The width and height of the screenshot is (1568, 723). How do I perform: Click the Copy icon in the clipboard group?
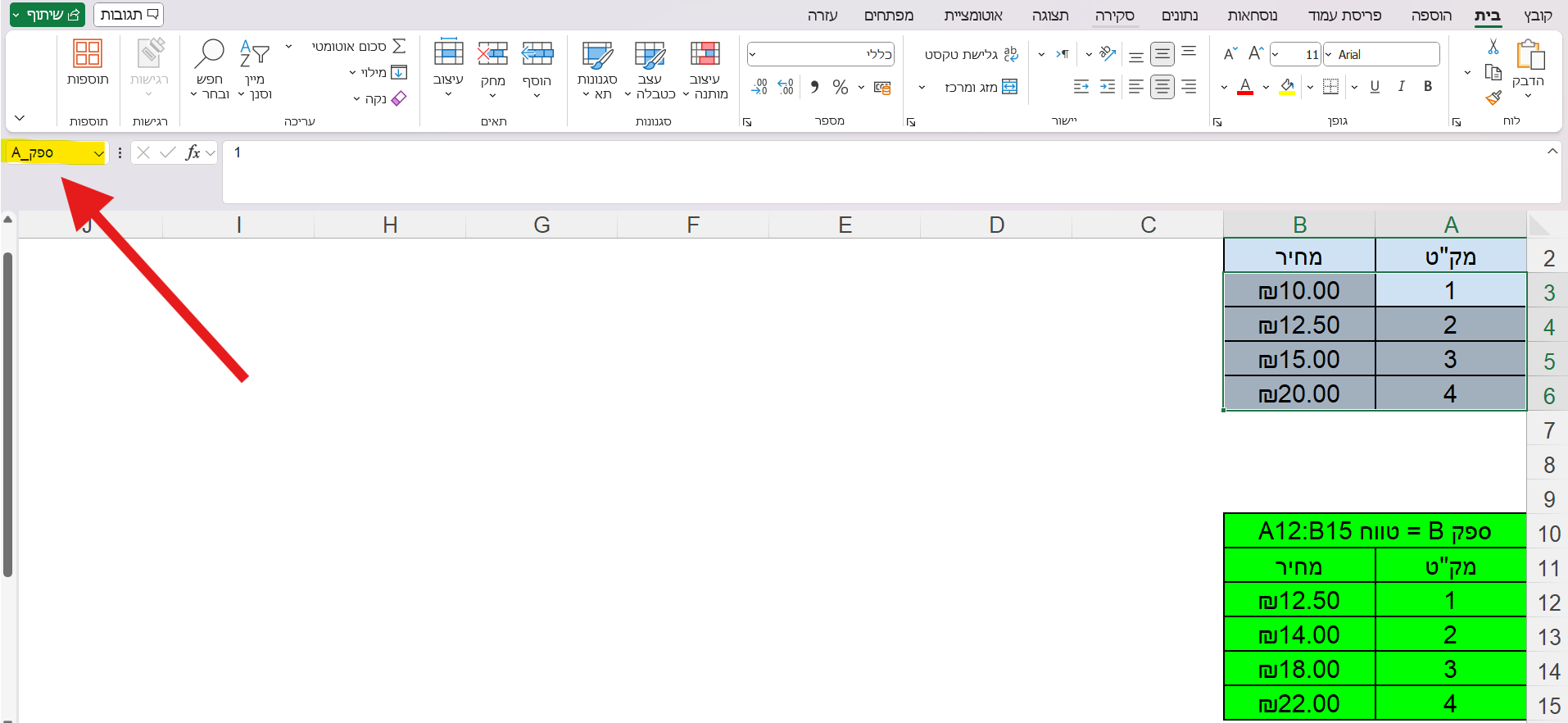point(1493,72)
